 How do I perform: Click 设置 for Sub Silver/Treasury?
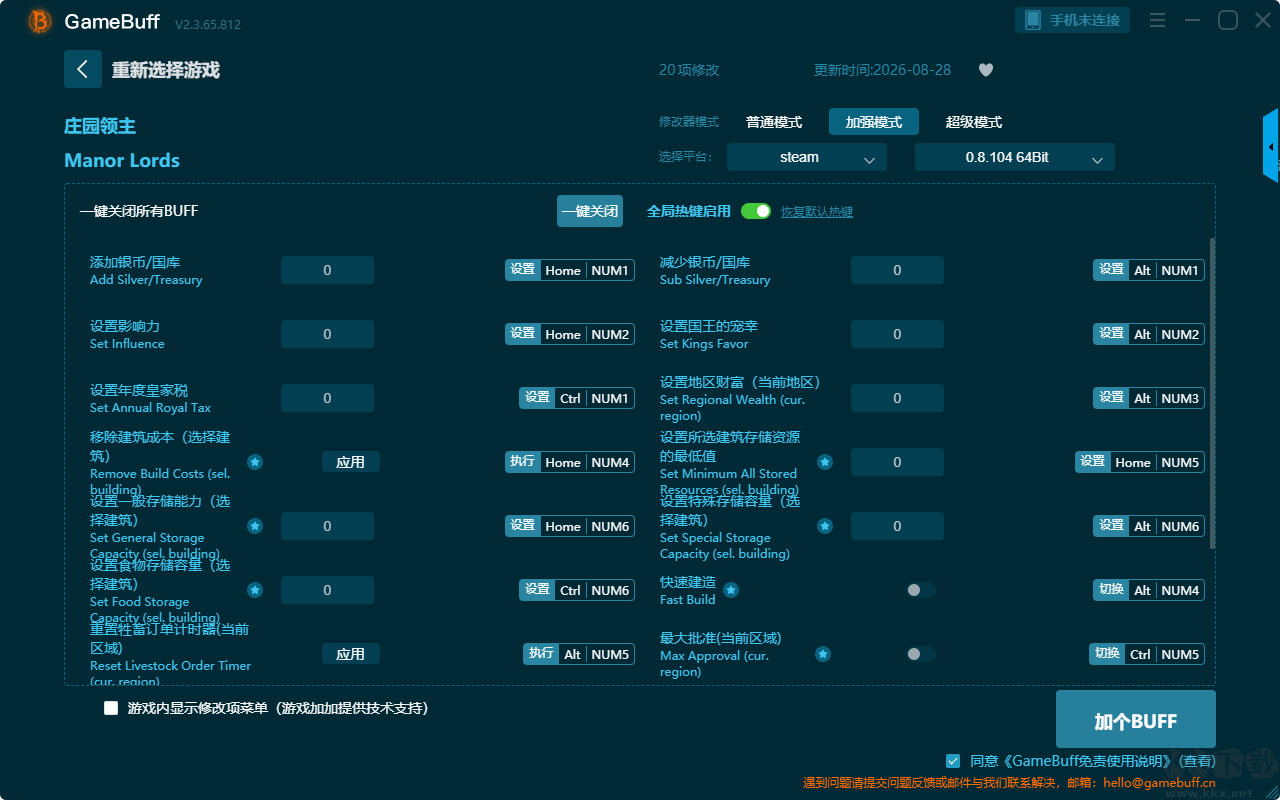pos(1111,270)
